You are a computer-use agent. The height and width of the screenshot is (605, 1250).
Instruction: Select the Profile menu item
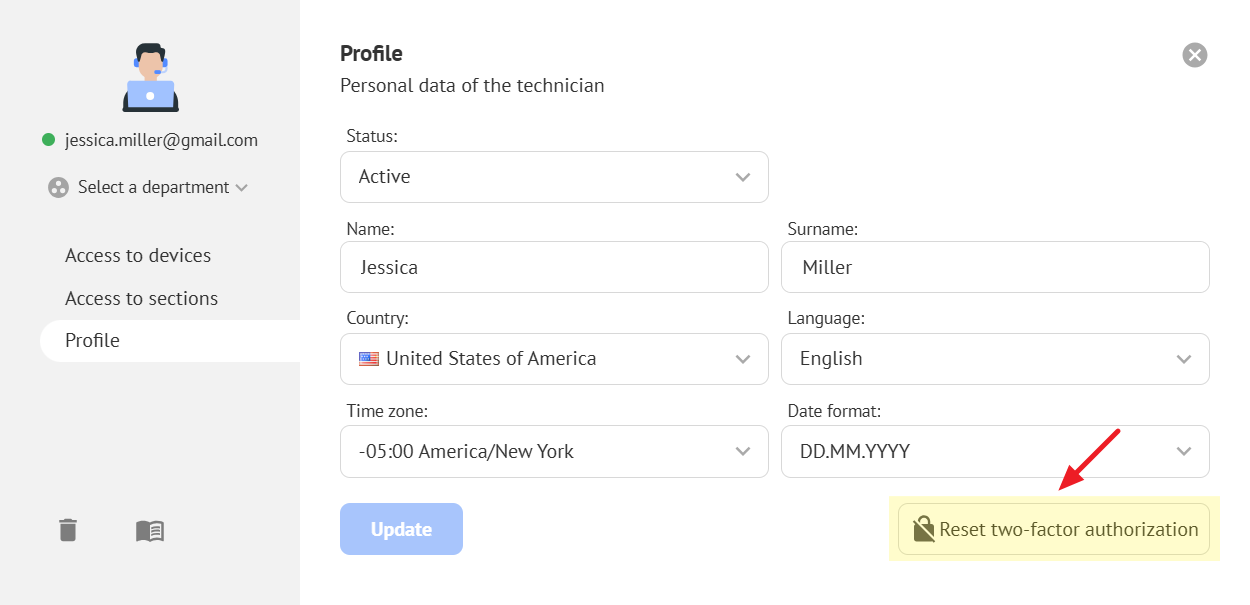[x=92, y=341]
